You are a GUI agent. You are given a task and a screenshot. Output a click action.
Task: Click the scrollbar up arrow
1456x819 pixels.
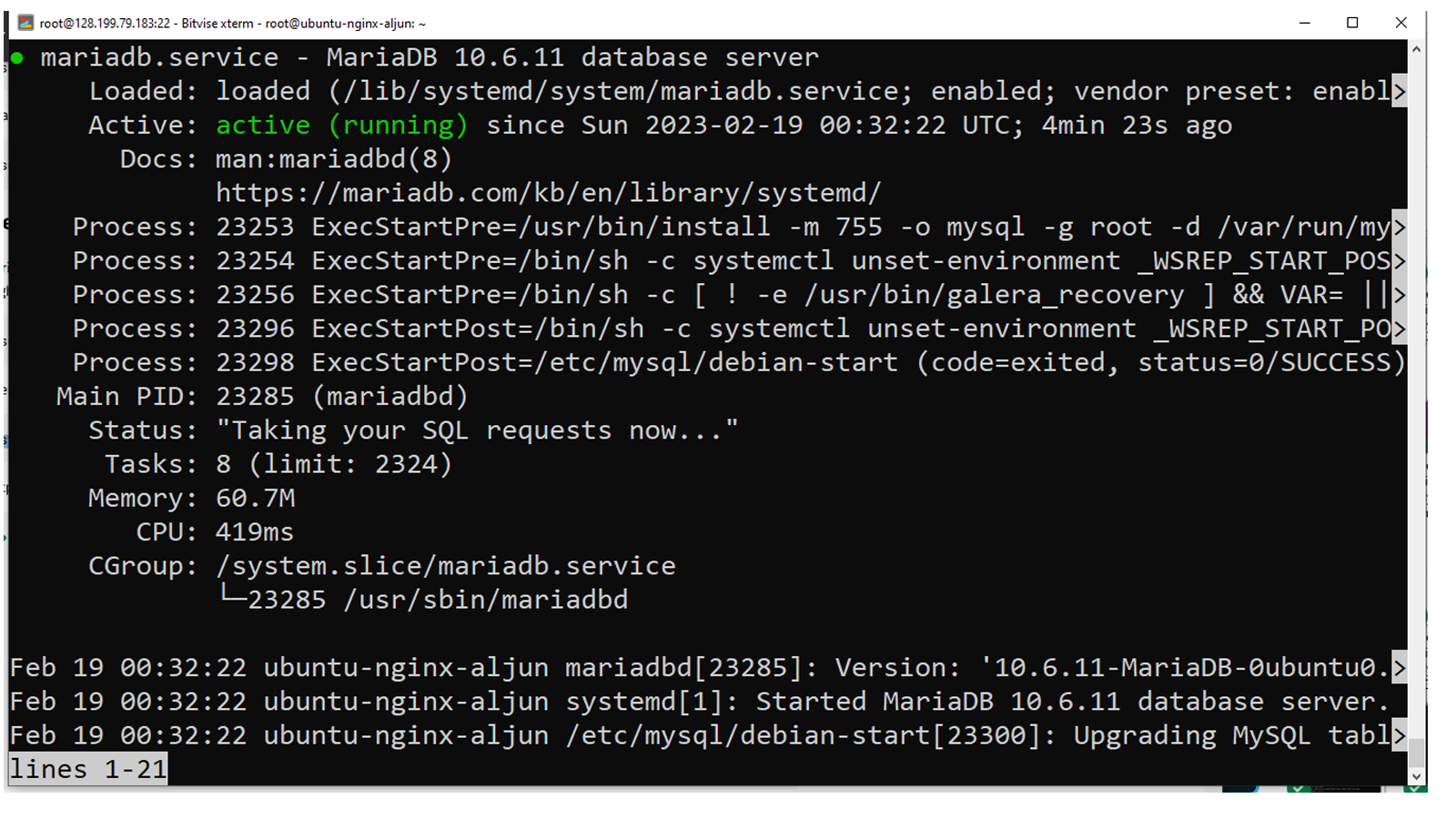click(x=1416, y=48)
